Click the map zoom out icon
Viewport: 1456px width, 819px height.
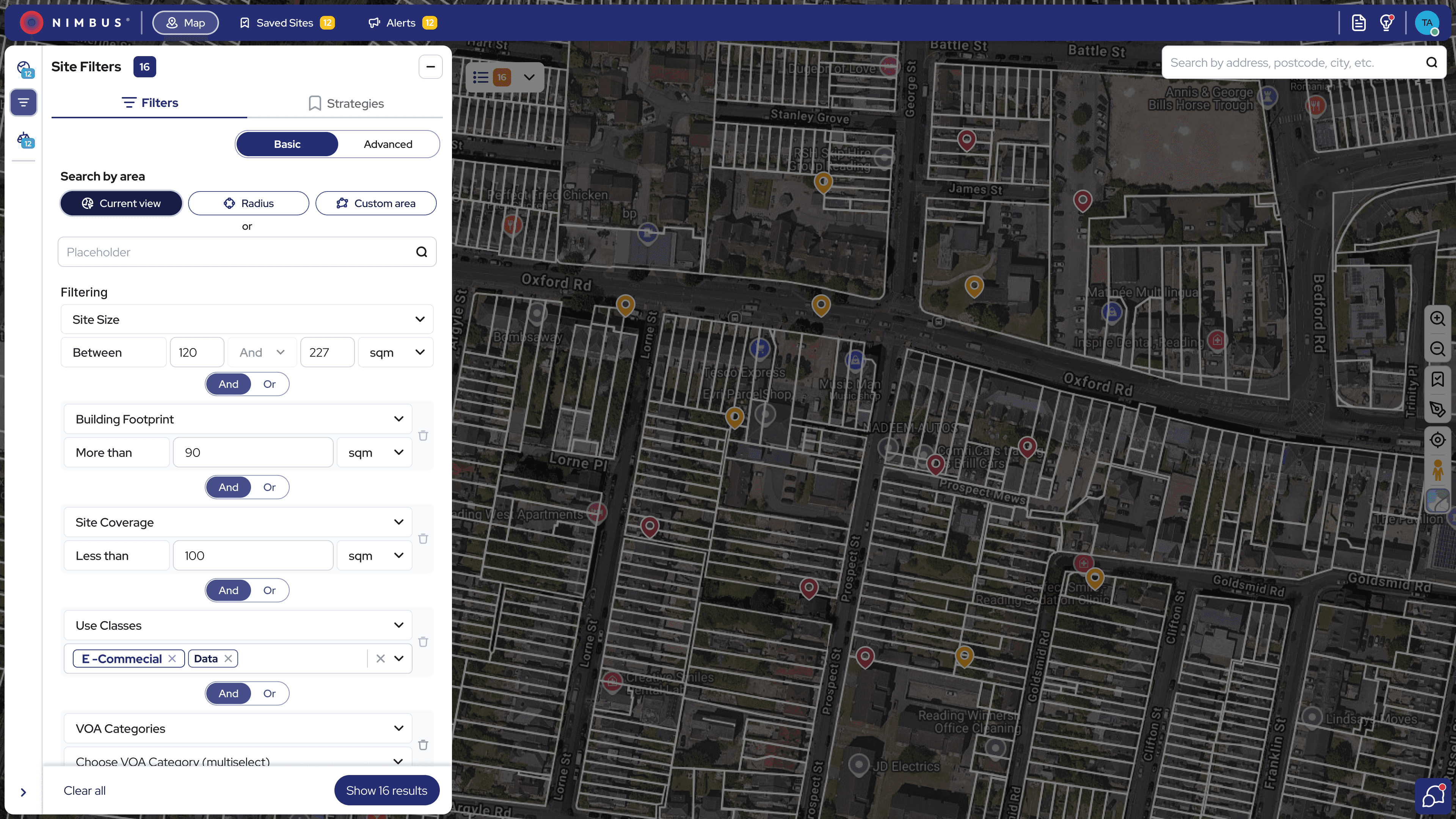1437,349
